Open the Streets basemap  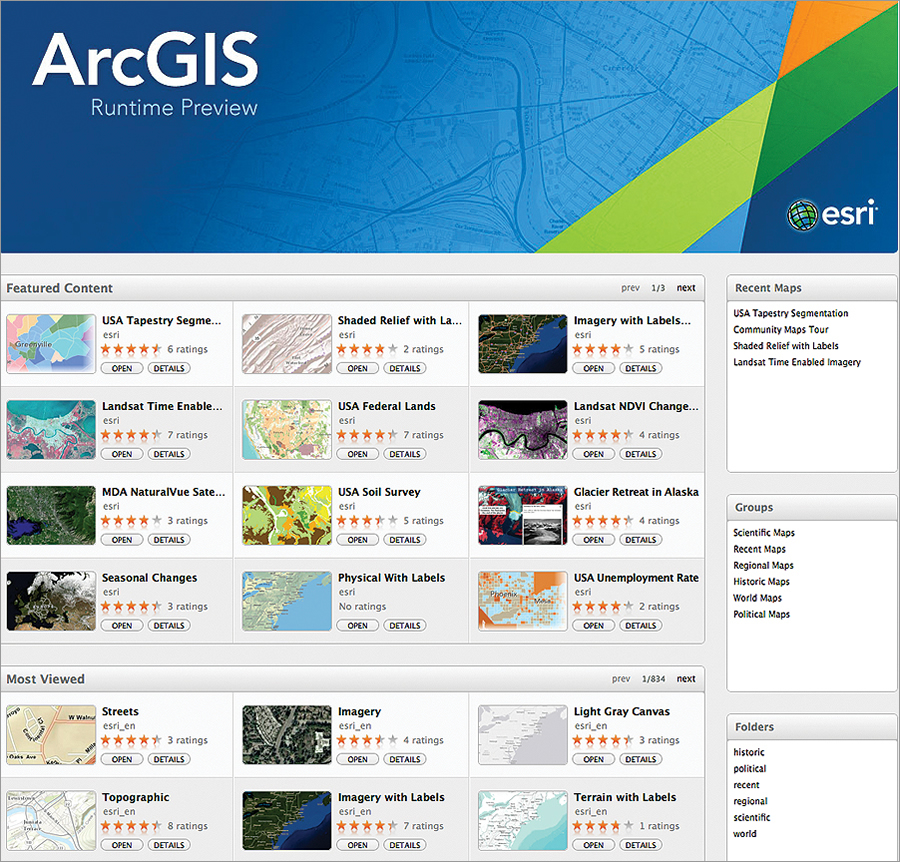(x=122, y=759)
